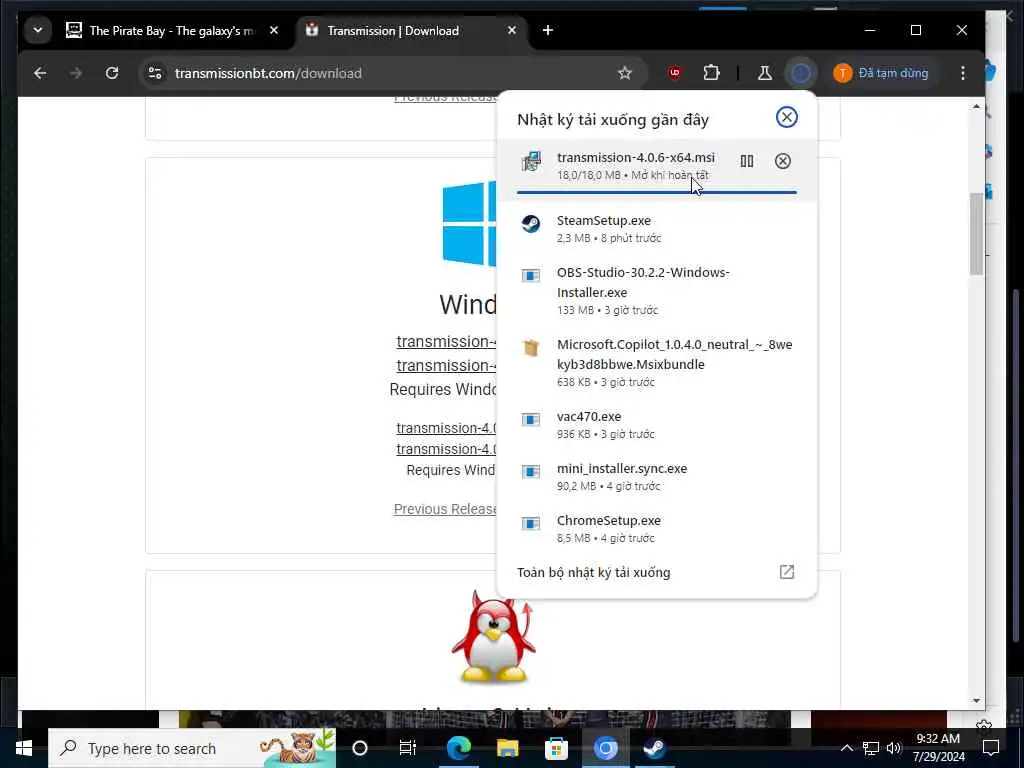Close The Pirate Bay tab
This screenshot has width=1024, height=768.
point(274,30)
